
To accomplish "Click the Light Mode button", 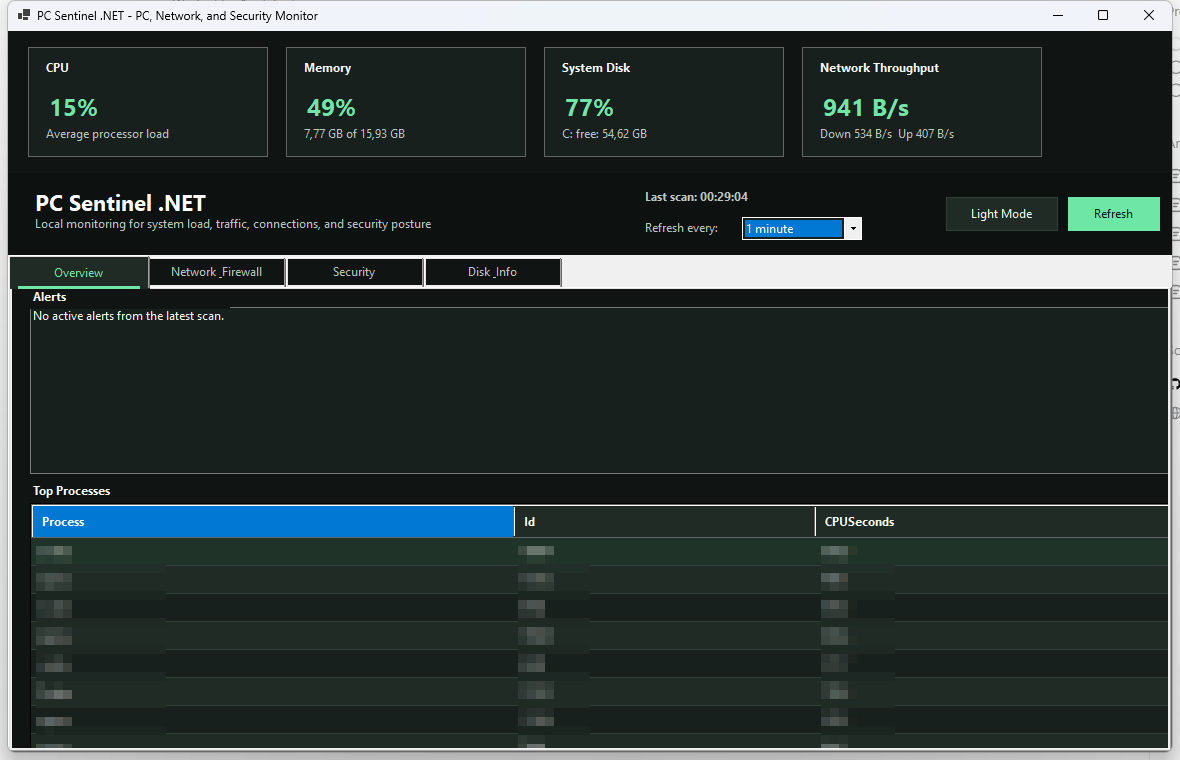I will point(1001,214).
